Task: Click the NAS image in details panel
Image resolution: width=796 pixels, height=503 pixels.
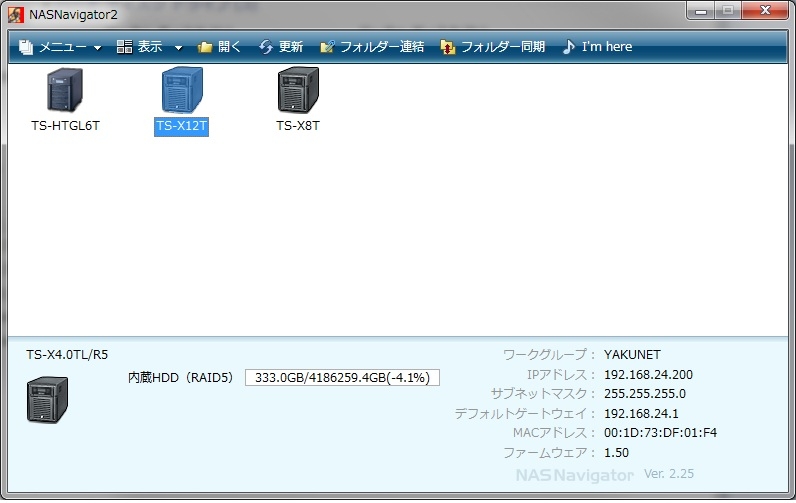Action: point(47,400)
